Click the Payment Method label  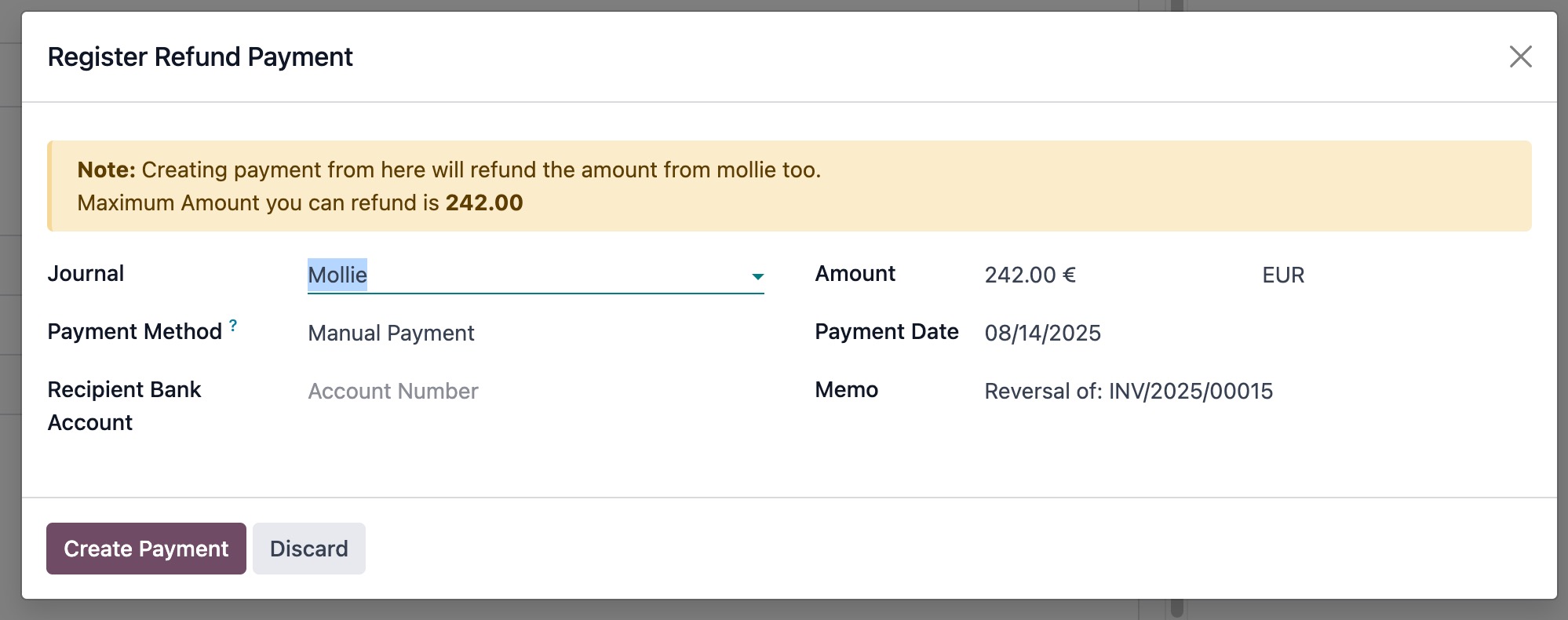pyautogui.click(x=134, y=332)
